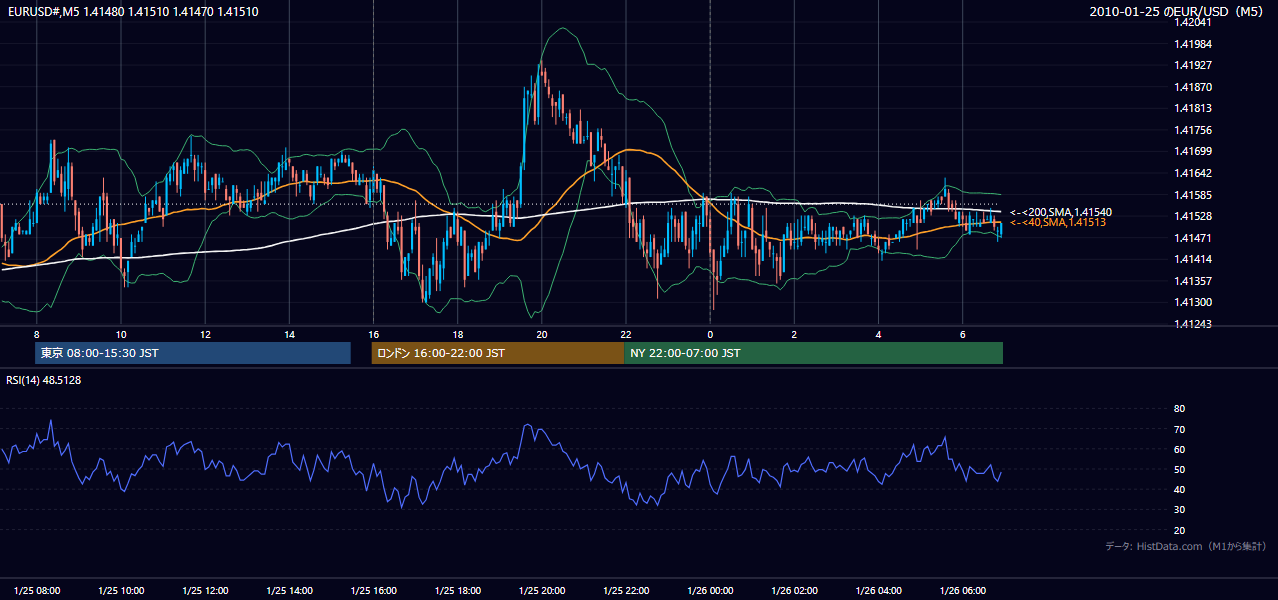Click price axis label 1.41585
The image size is (1278, 600).
1191,195
